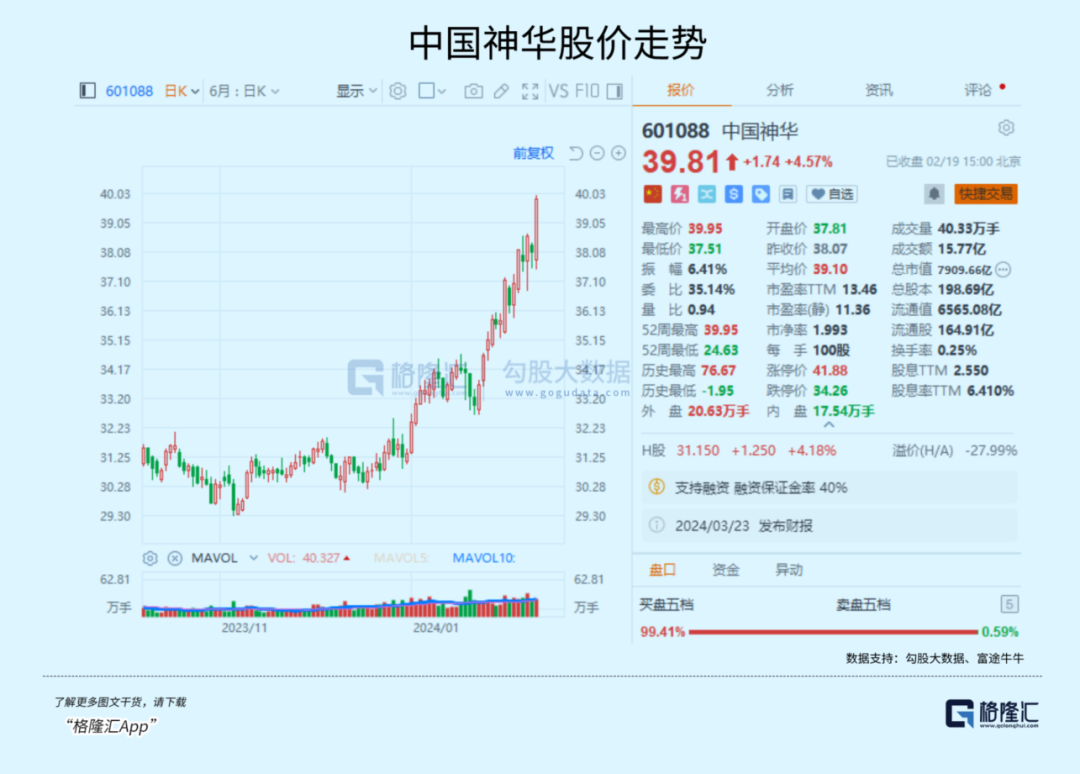Expand the 显示 display dropdown
Image resolution: width=1080 pixels, height=774 pixels.
point(356,91)
